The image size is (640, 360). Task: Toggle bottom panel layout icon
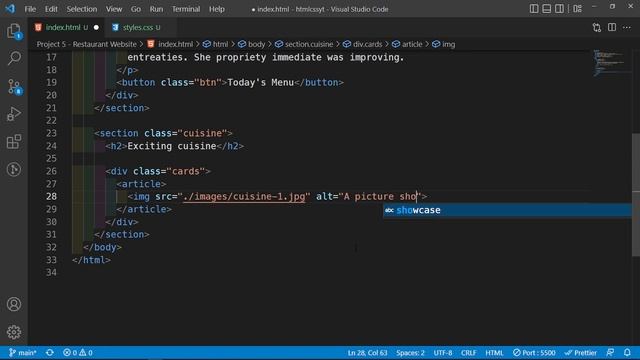coord(547,9)
